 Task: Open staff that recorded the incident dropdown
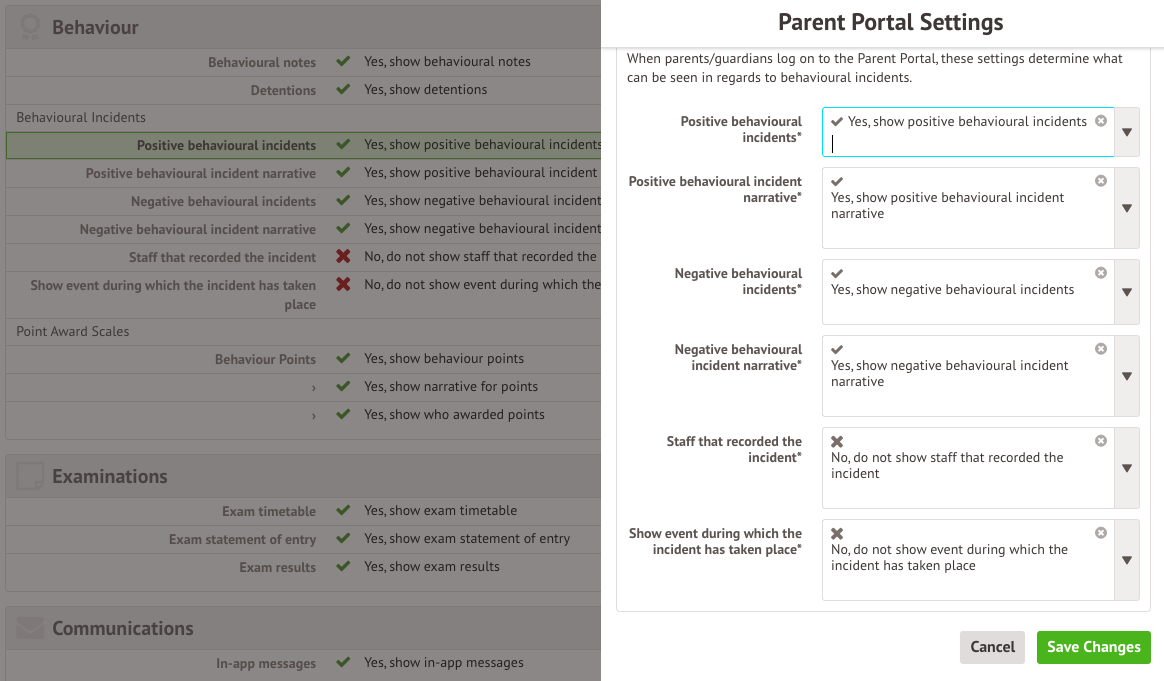coord(1127,468)
